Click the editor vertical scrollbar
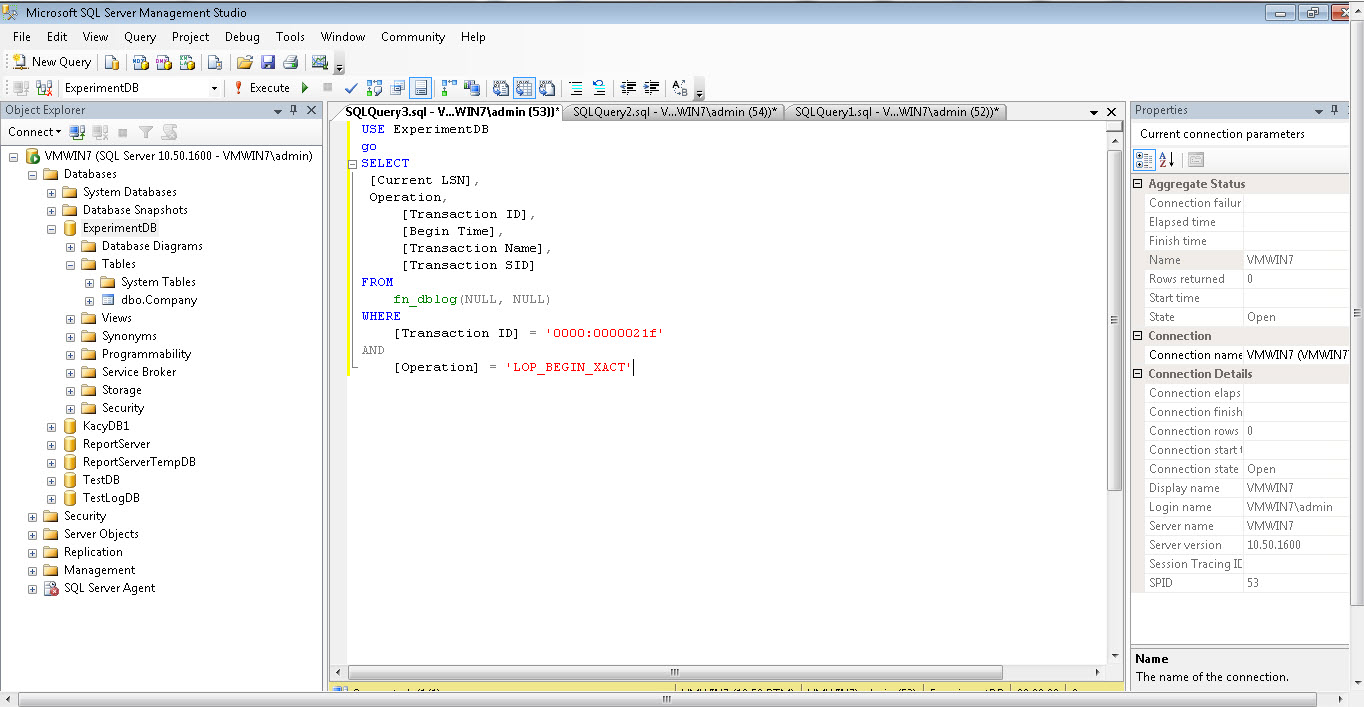 pyautogui.click(x=1115, y=320)
